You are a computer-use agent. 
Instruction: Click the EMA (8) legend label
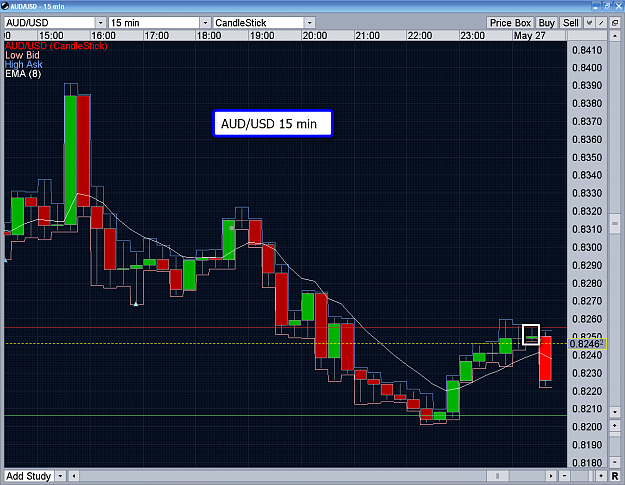click(23, 73)
